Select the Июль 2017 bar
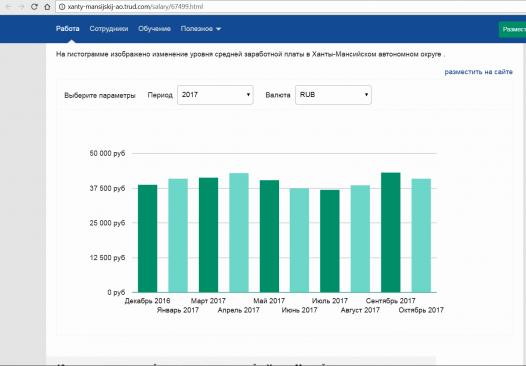 tap(330, 241)
